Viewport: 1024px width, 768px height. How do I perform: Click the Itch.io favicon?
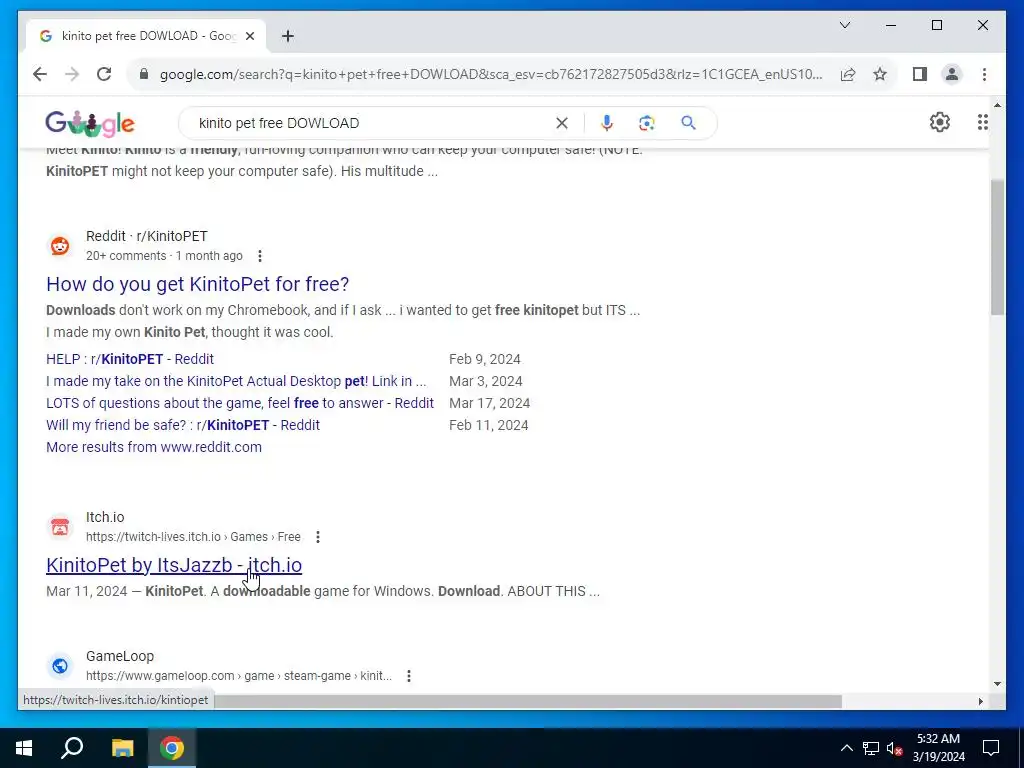tap(60, 526)
